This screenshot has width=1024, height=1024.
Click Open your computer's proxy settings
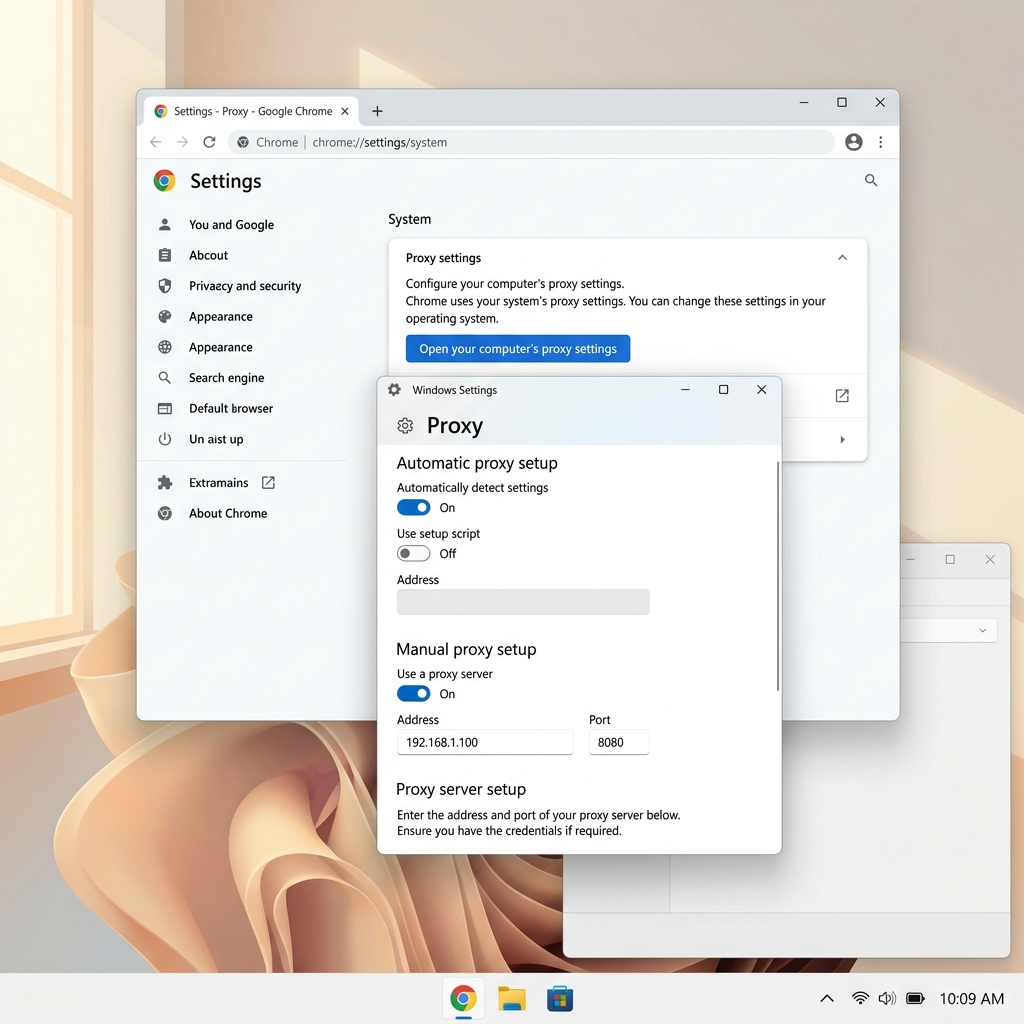(518, 349)
